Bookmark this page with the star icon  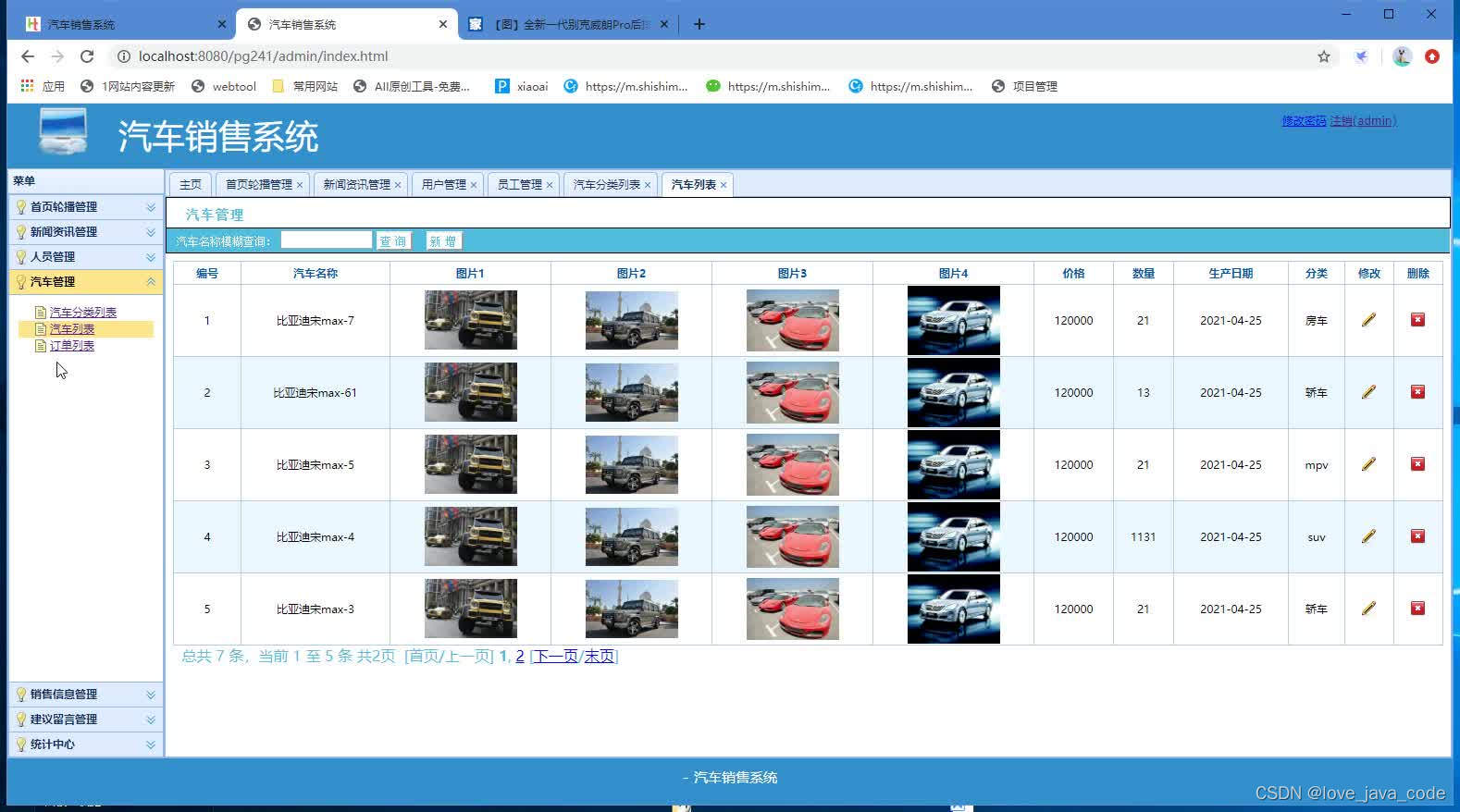click(1324, 56)
